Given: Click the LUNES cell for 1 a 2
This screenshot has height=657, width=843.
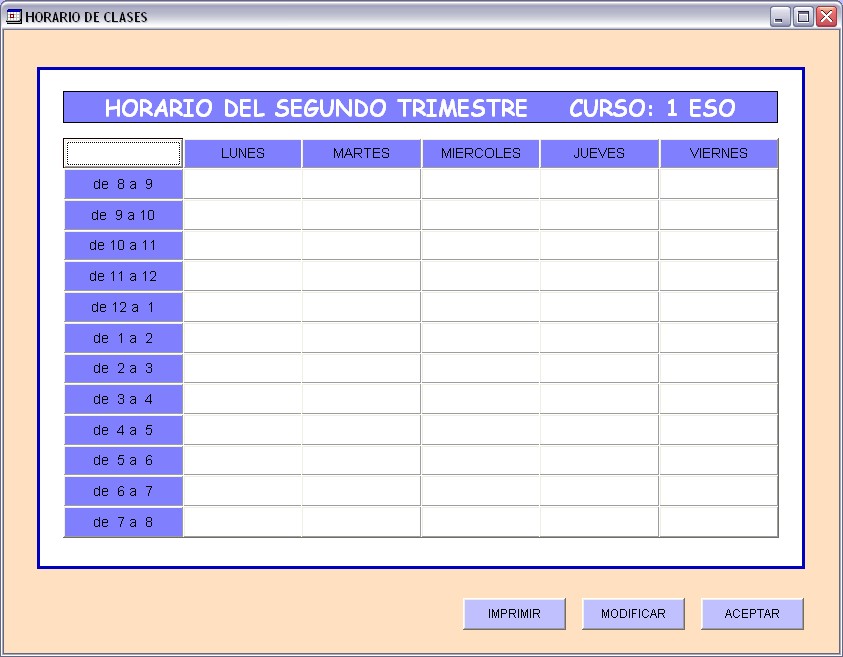Looking at the screenshot, I should pyautogui.click(x=242, y=338).
